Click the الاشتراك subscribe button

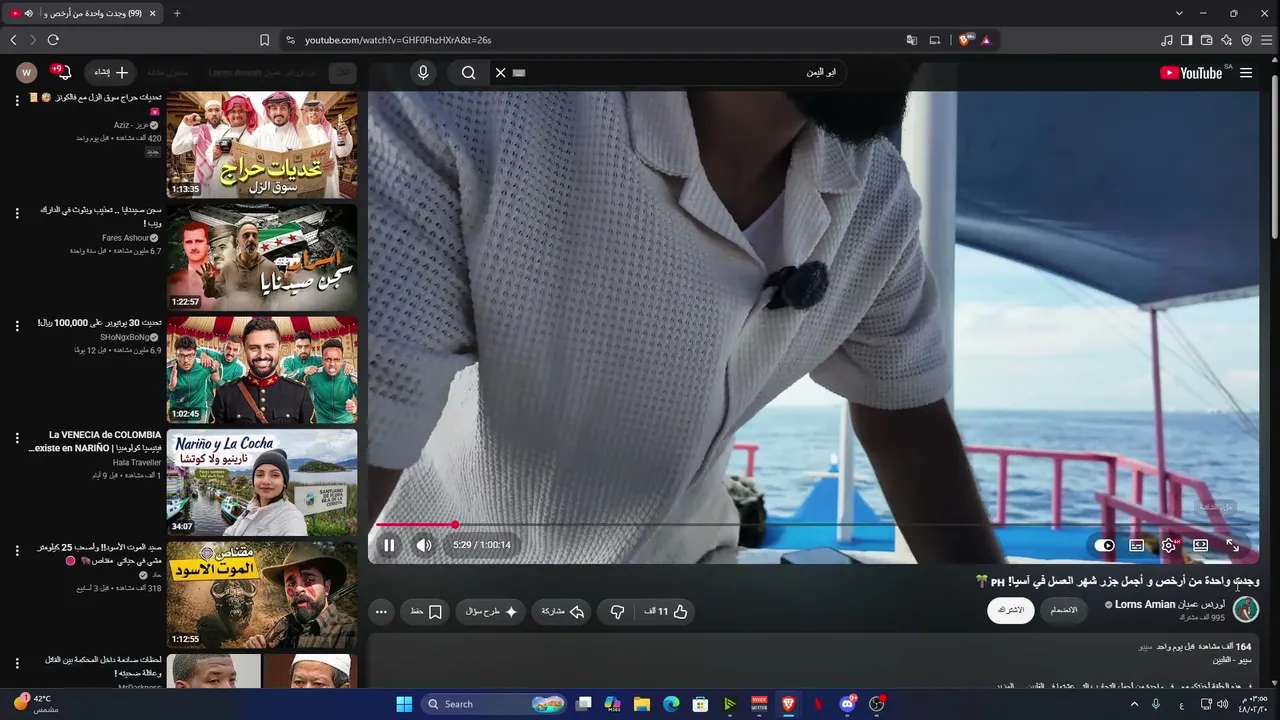click(x=1011, y=610)
